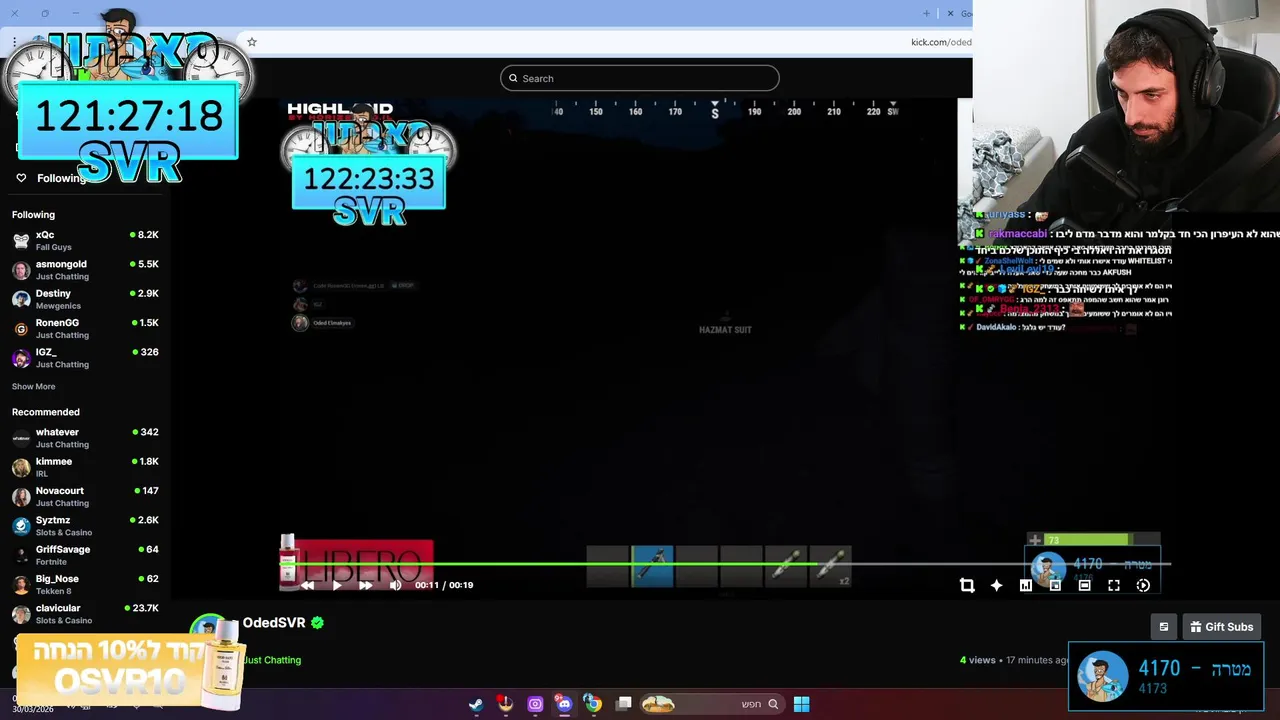Open the purple camera app in taskbar
Viewport: 1280px width, 720px height.
pos(535,704)
